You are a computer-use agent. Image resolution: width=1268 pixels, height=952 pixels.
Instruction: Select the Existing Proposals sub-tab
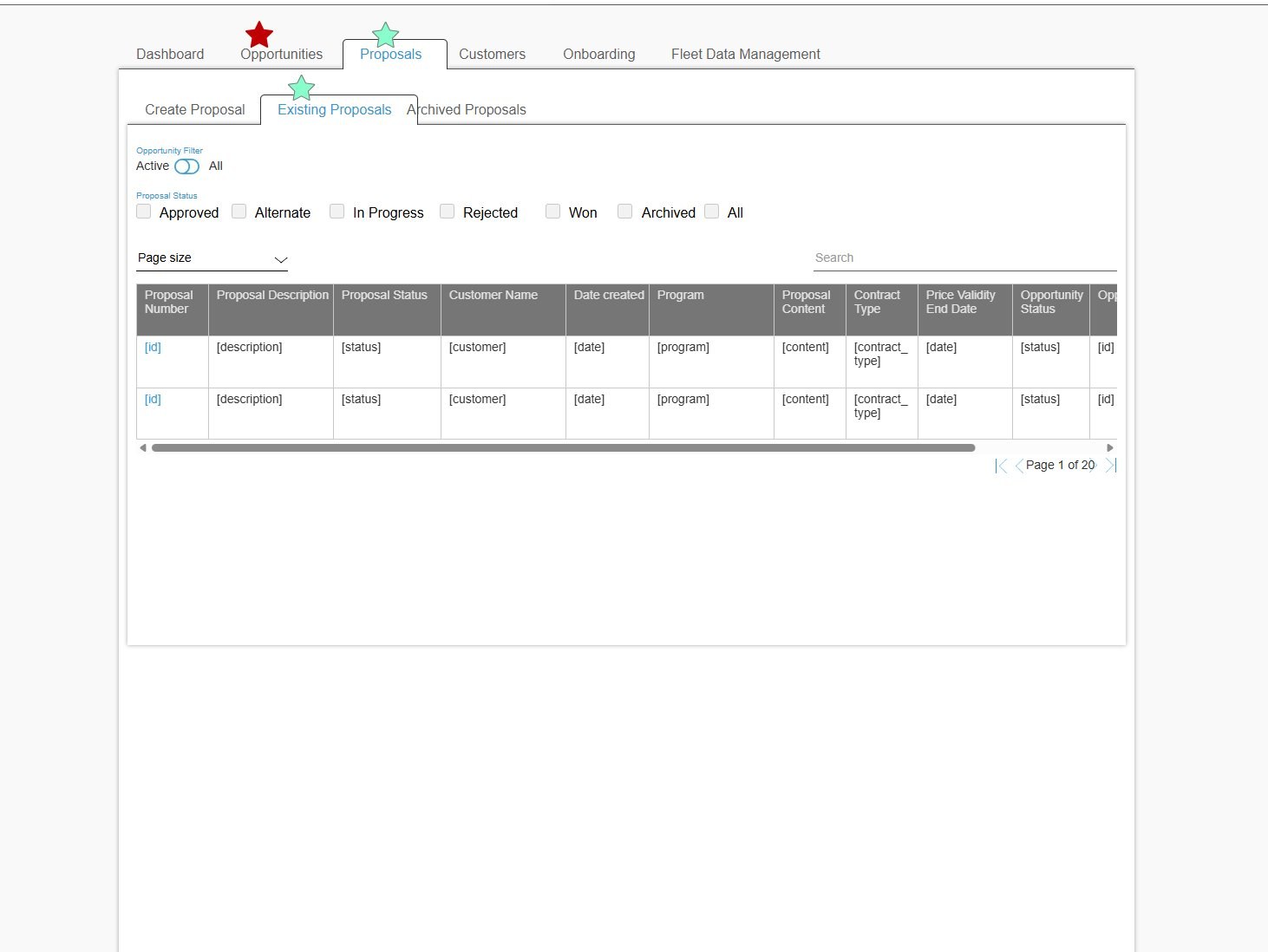click(x=335, y=109)
